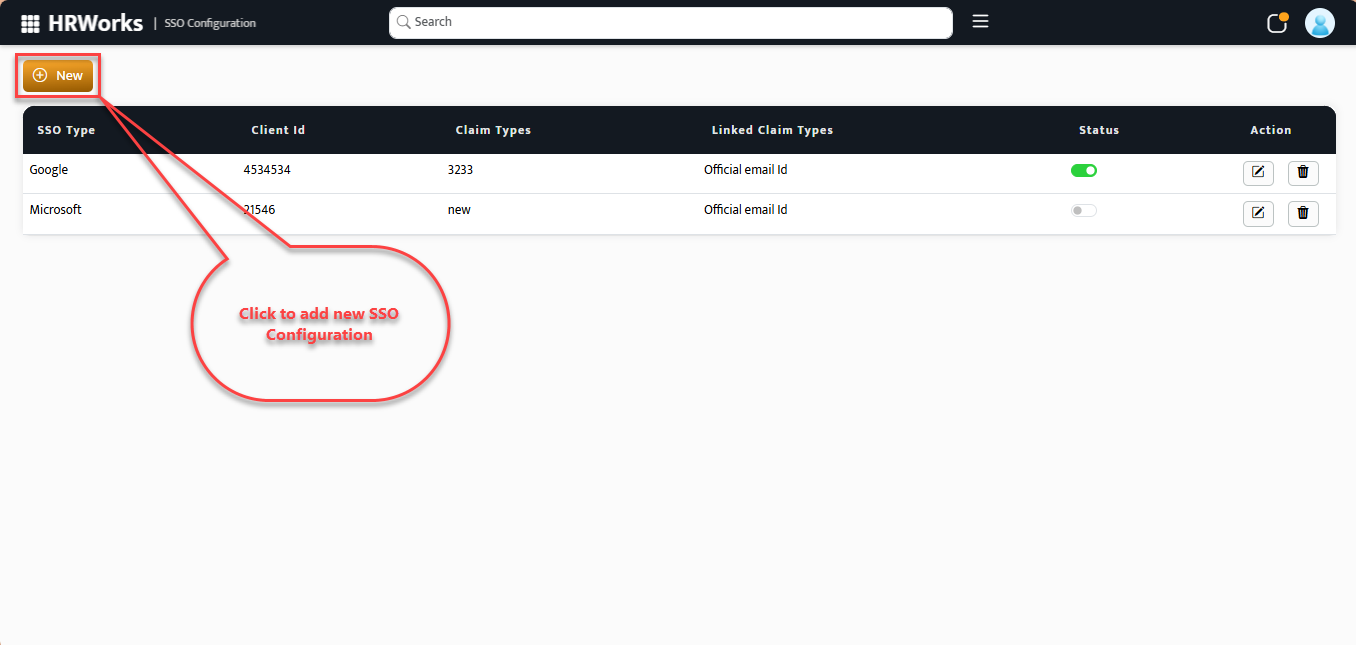Click the delete icon for the Microsoft row
Viewport: 1356px width, 645px height.
point(1303,213)
